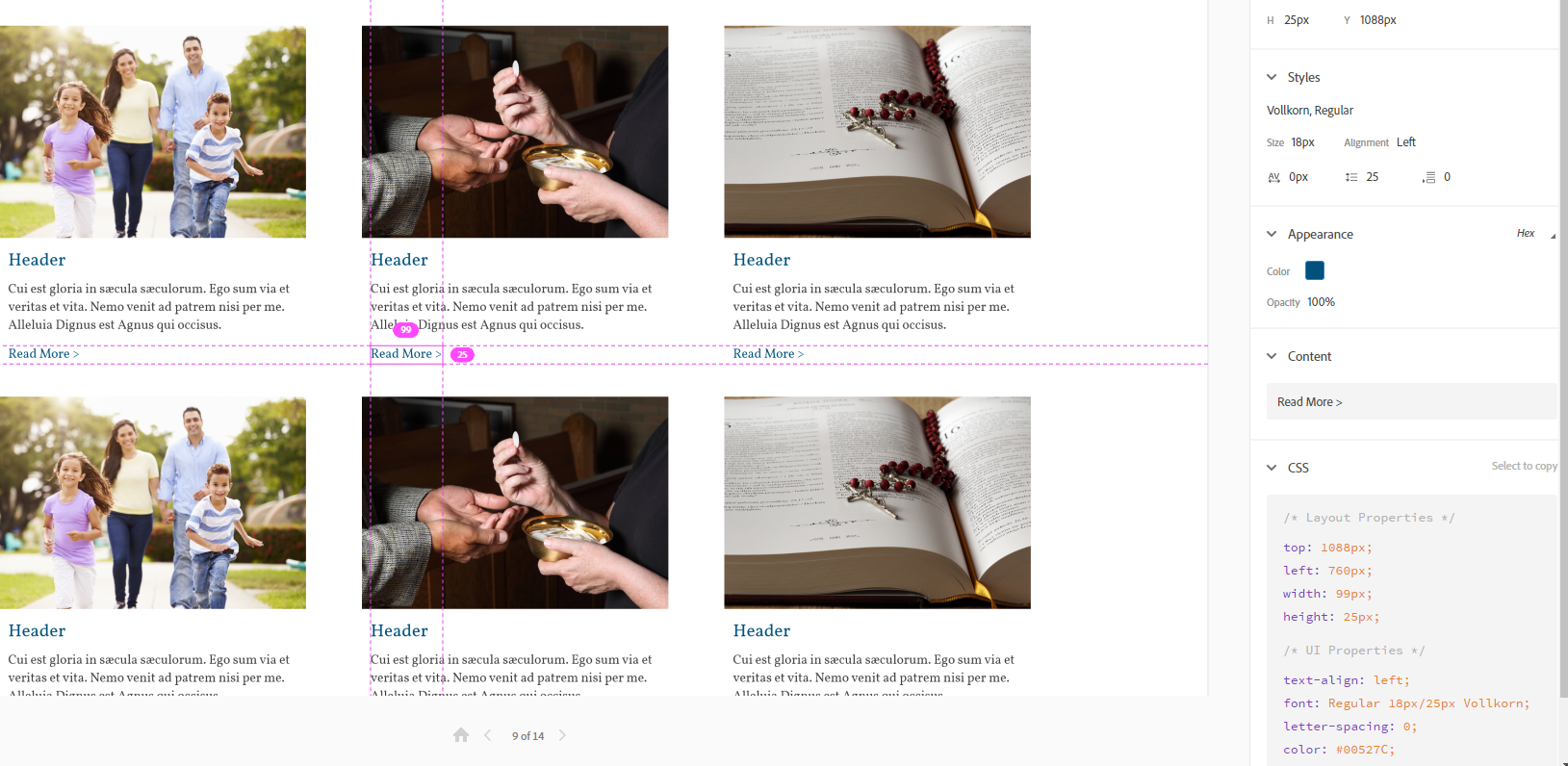
Task: Go to the home artboard icon
Action: coord(461,735)
